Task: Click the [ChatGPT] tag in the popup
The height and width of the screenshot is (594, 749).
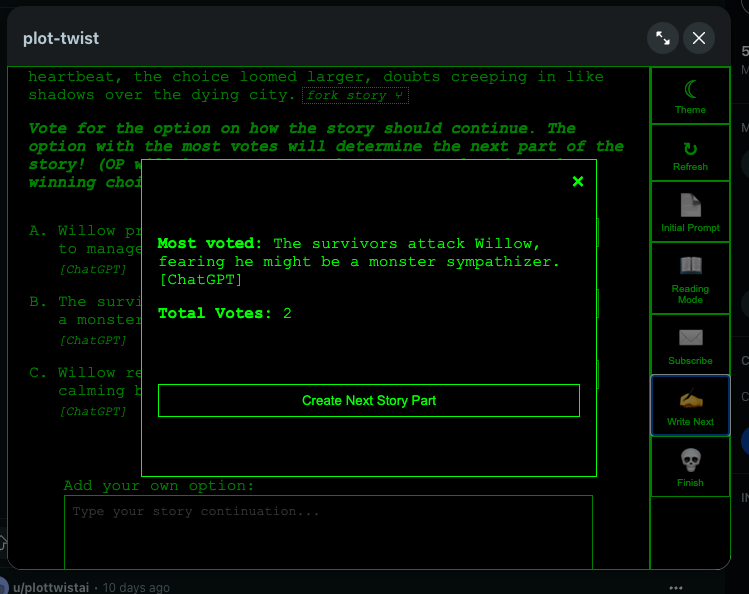Action: click(201, 279)
